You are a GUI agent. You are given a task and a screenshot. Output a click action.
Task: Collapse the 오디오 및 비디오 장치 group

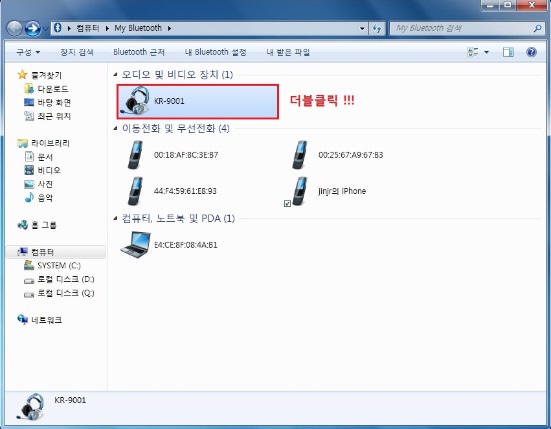(115, 74)
